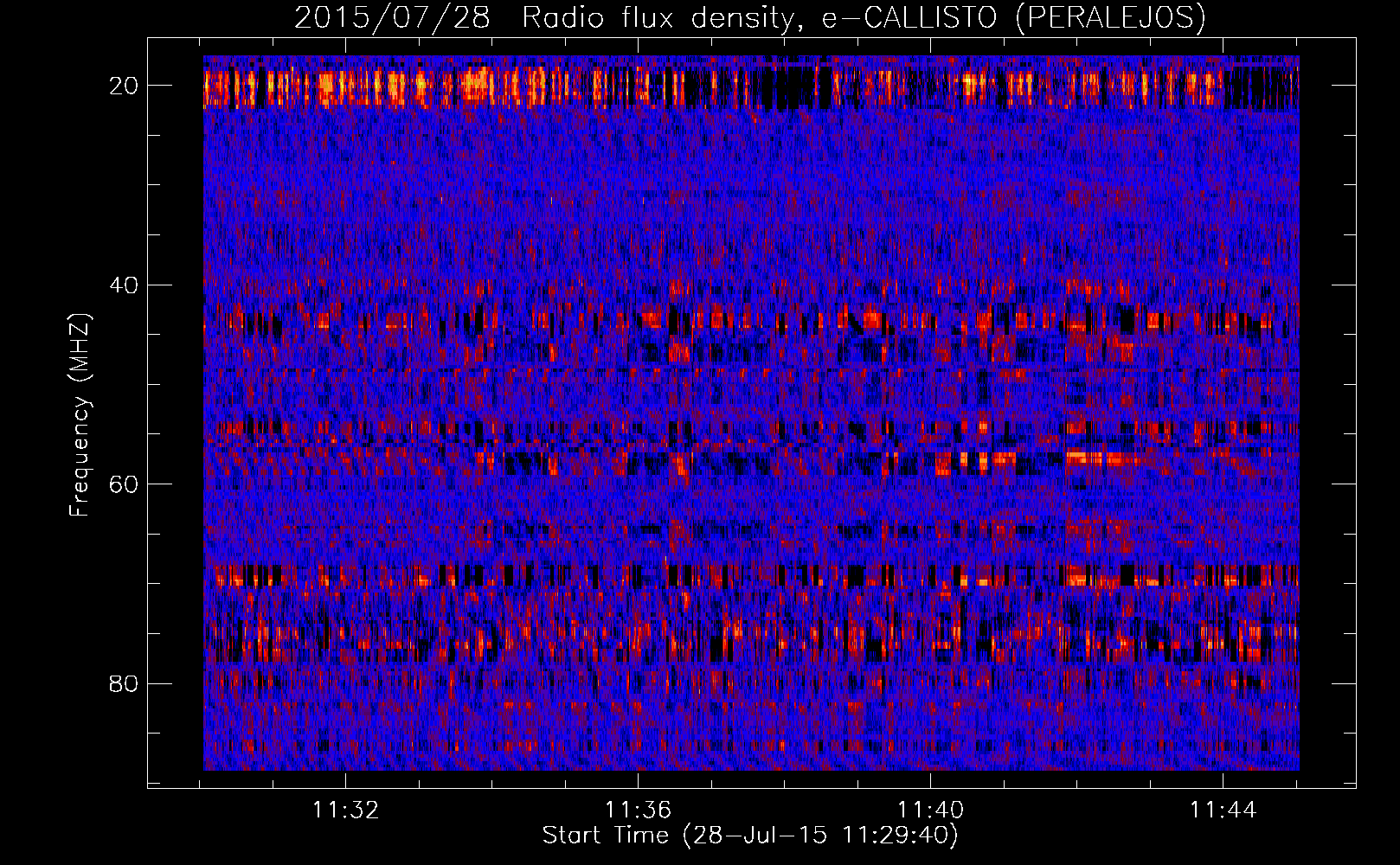The width and height of the screenshot is (1400, 865).
Task: Click the time tick label '11:32'
Action: pos(345,810)
